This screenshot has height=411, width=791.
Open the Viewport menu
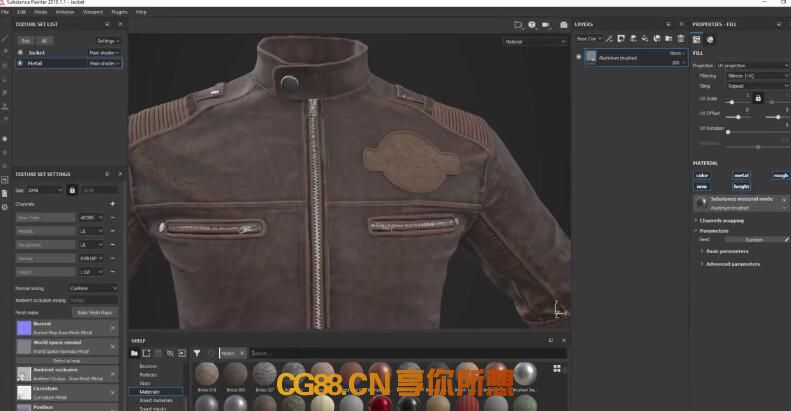[x=92, y=12]
